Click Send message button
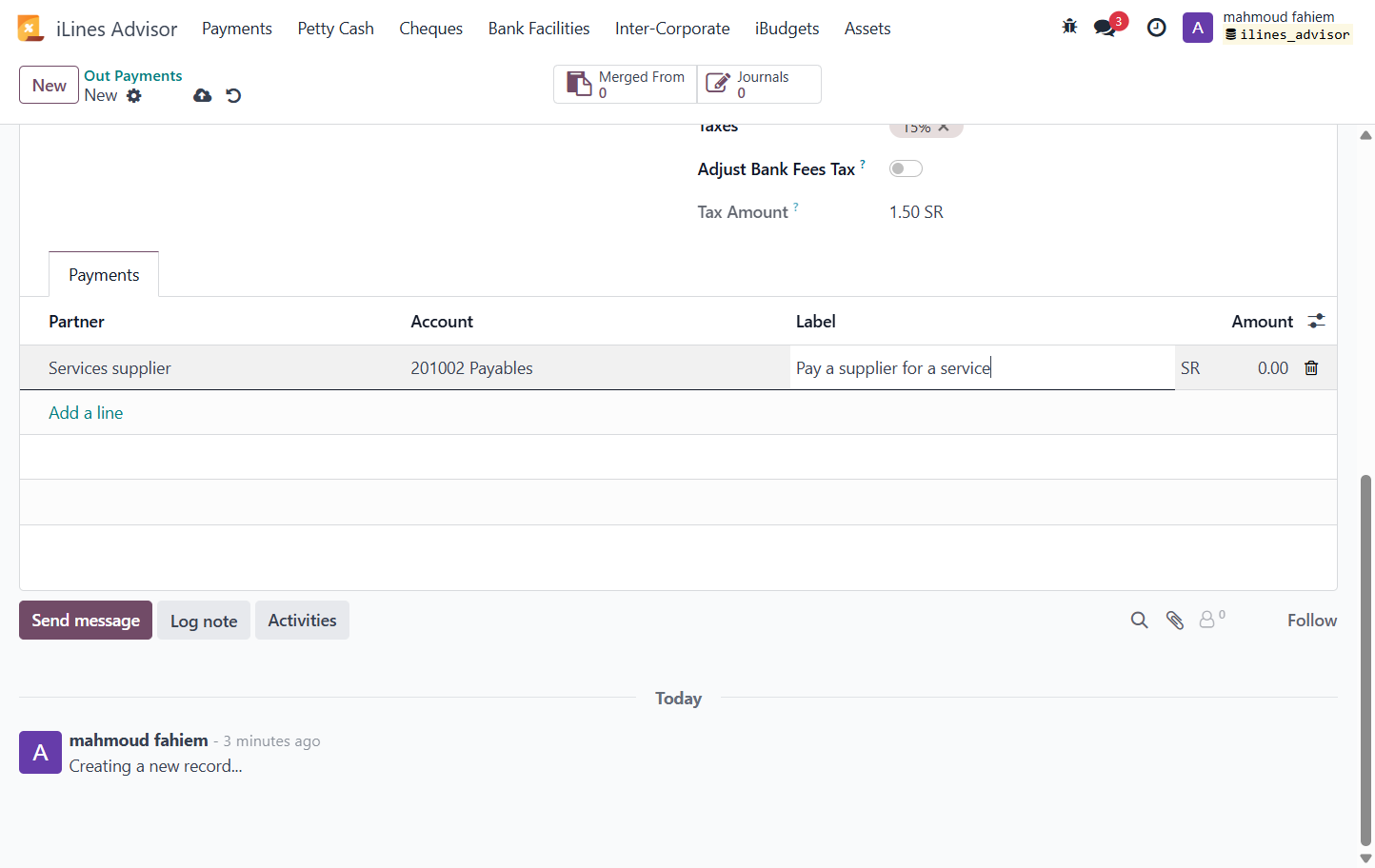This screenshot has height=868, width=1375. (86, 621)
